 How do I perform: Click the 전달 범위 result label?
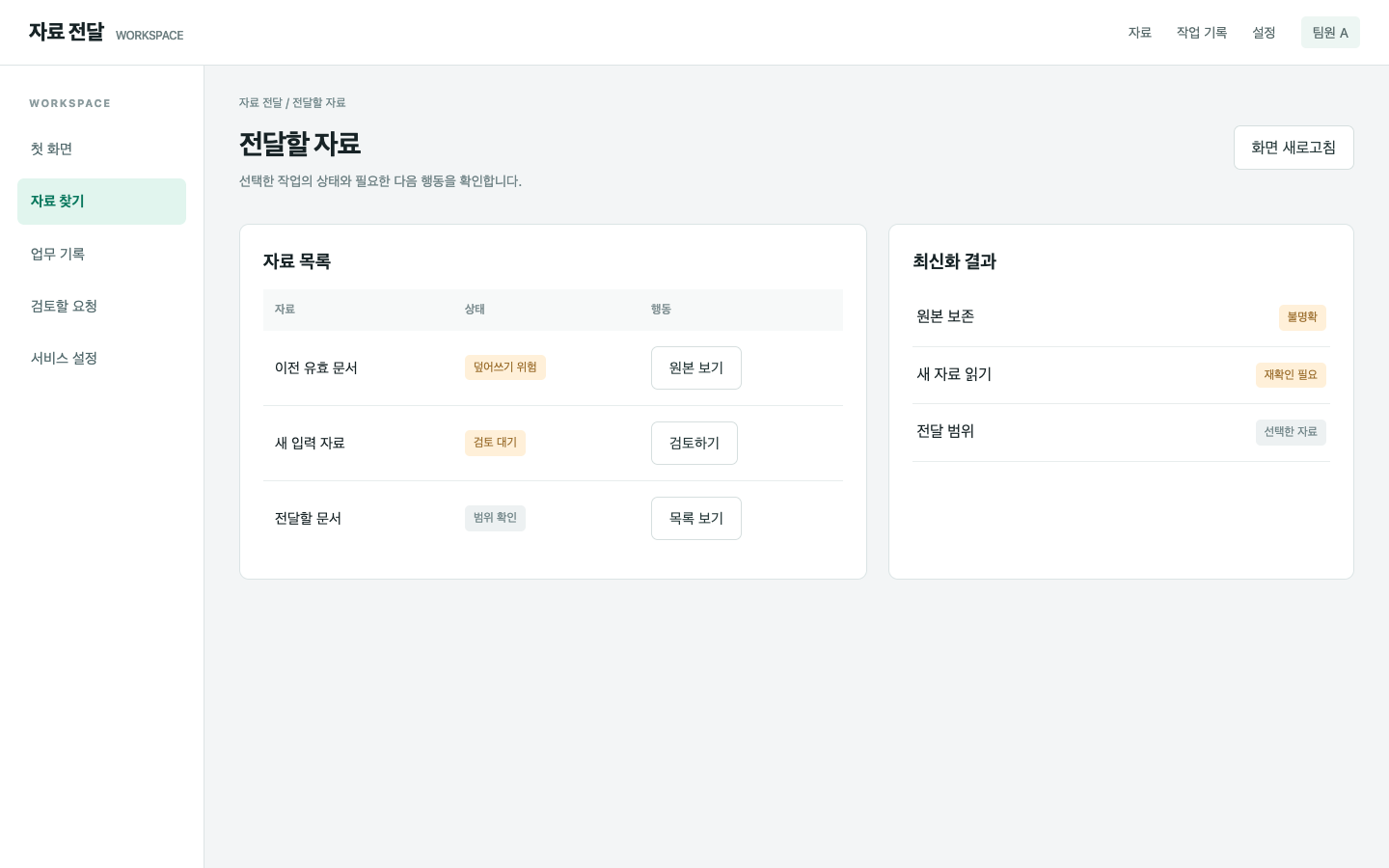coord(945,431)
